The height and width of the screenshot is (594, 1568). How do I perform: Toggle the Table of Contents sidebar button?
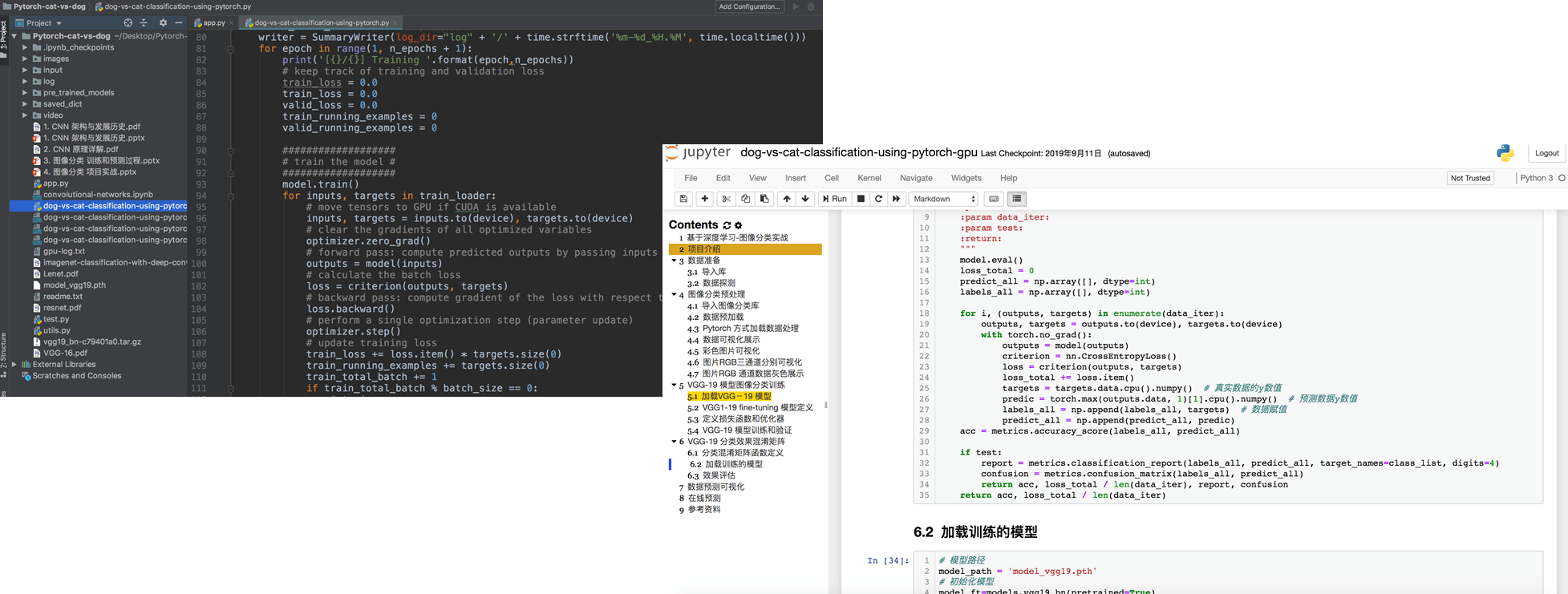[x=1017, y=199]
